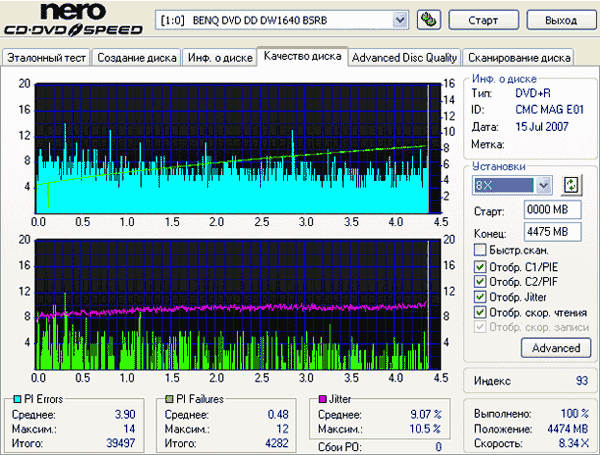Click the Скорость value 8.34 X
Screen dimensions: 600x455
[574, 443]
